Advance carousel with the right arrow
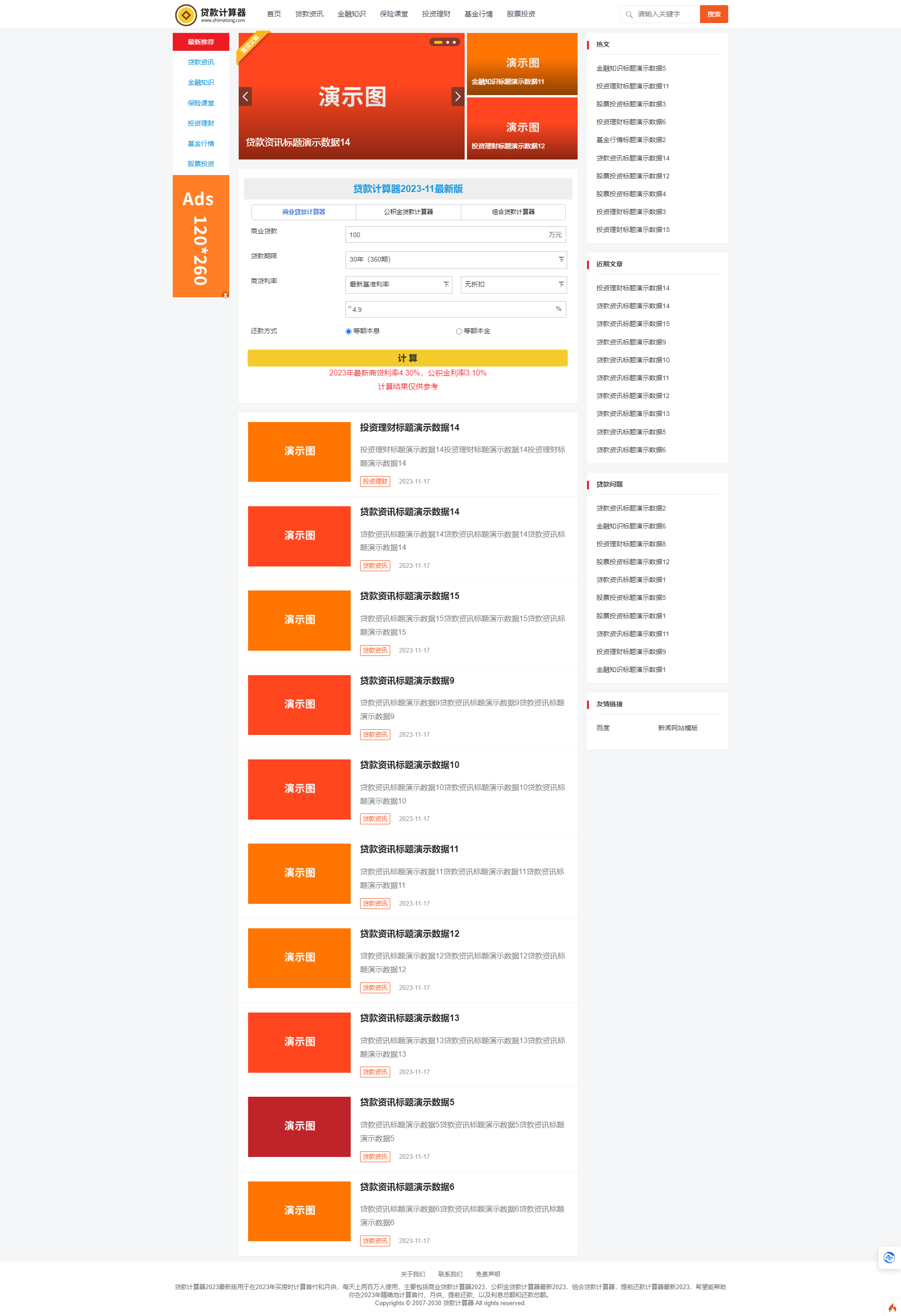 click(x=457, y=97)
